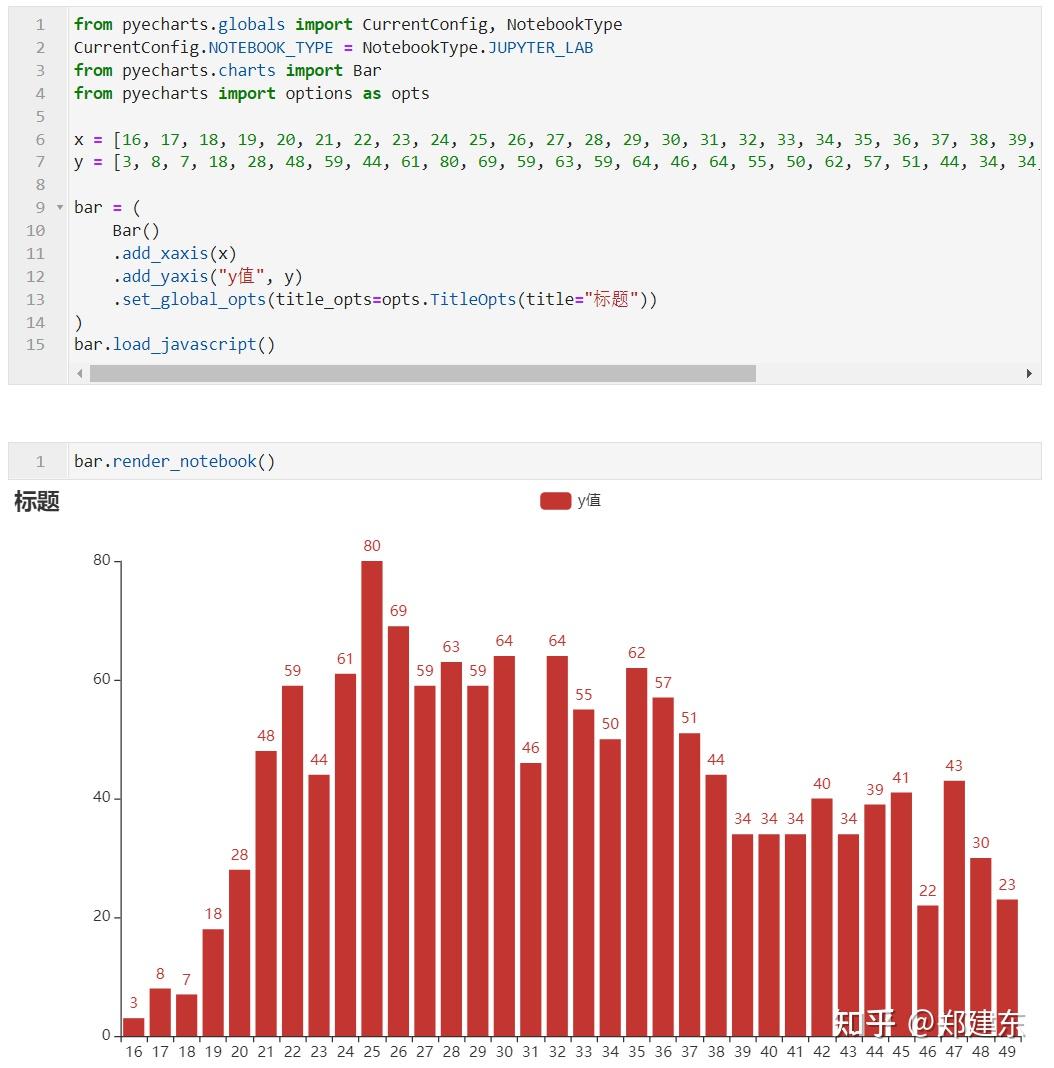Click the code cell horizontal scrollbar thumb
The image size is (1054, 1068).
click(x=422, y=373)
